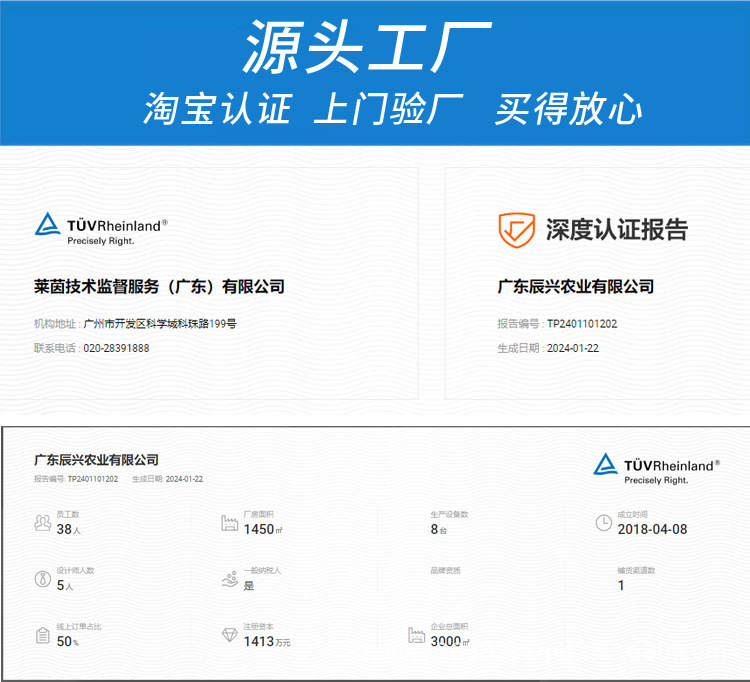Click the 源头工厂 banner headline
The height and width of the screenshot is (682, 750).
pos(367,46)
